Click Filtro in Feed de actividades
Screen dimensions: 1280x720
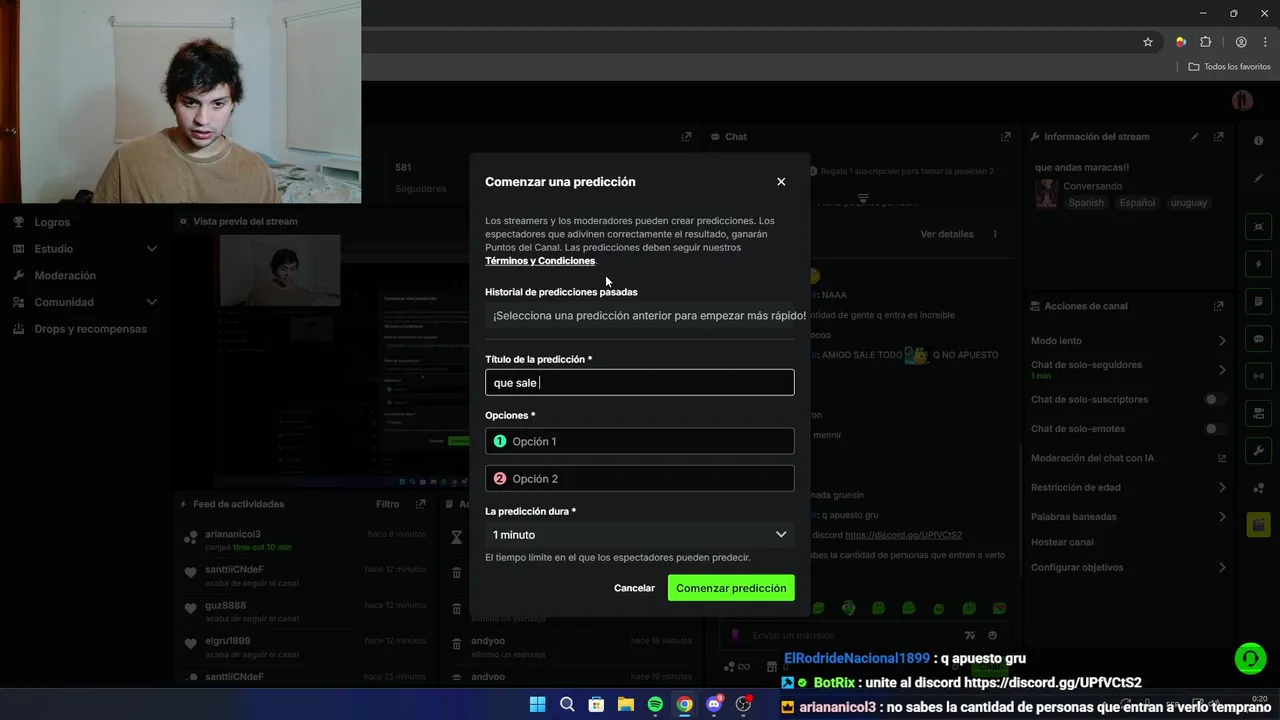(x=387, y=505)
